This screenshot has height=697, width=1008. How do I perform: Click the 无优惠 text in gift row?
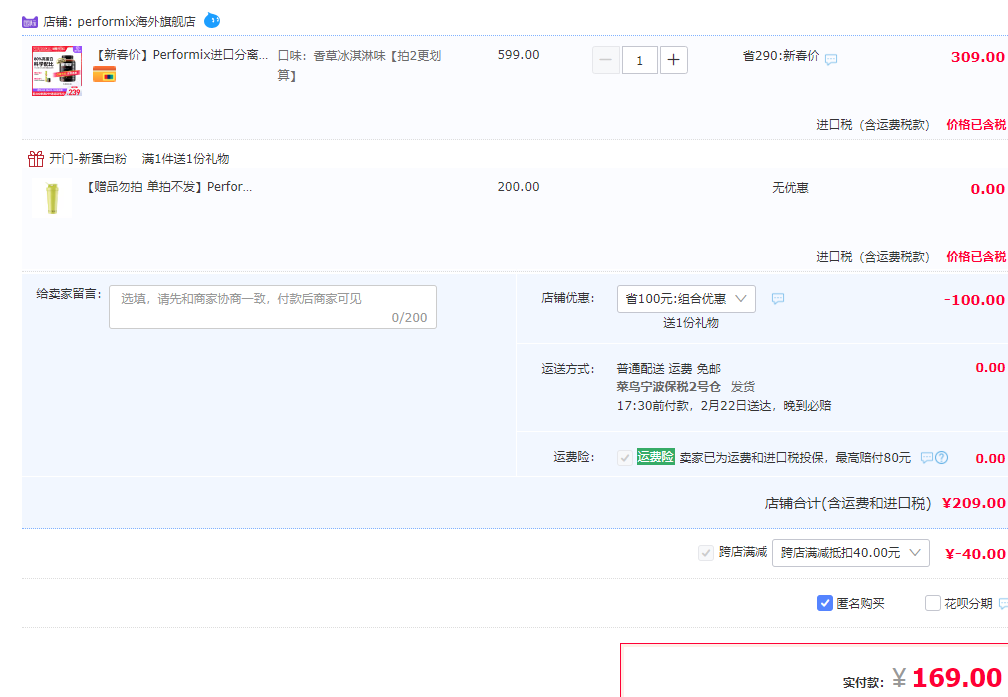pyautogui.click(x=790, y=188)
